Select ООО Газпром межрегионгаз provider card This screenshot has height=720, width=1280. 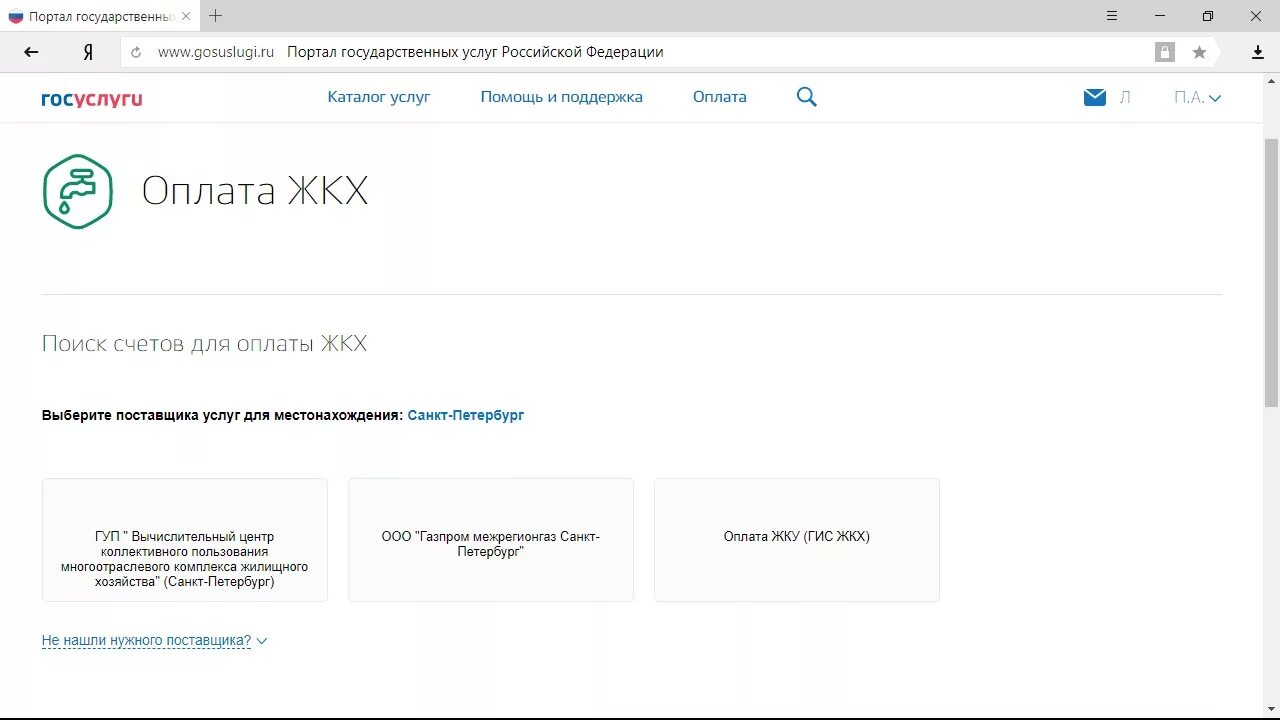(491, 540)
